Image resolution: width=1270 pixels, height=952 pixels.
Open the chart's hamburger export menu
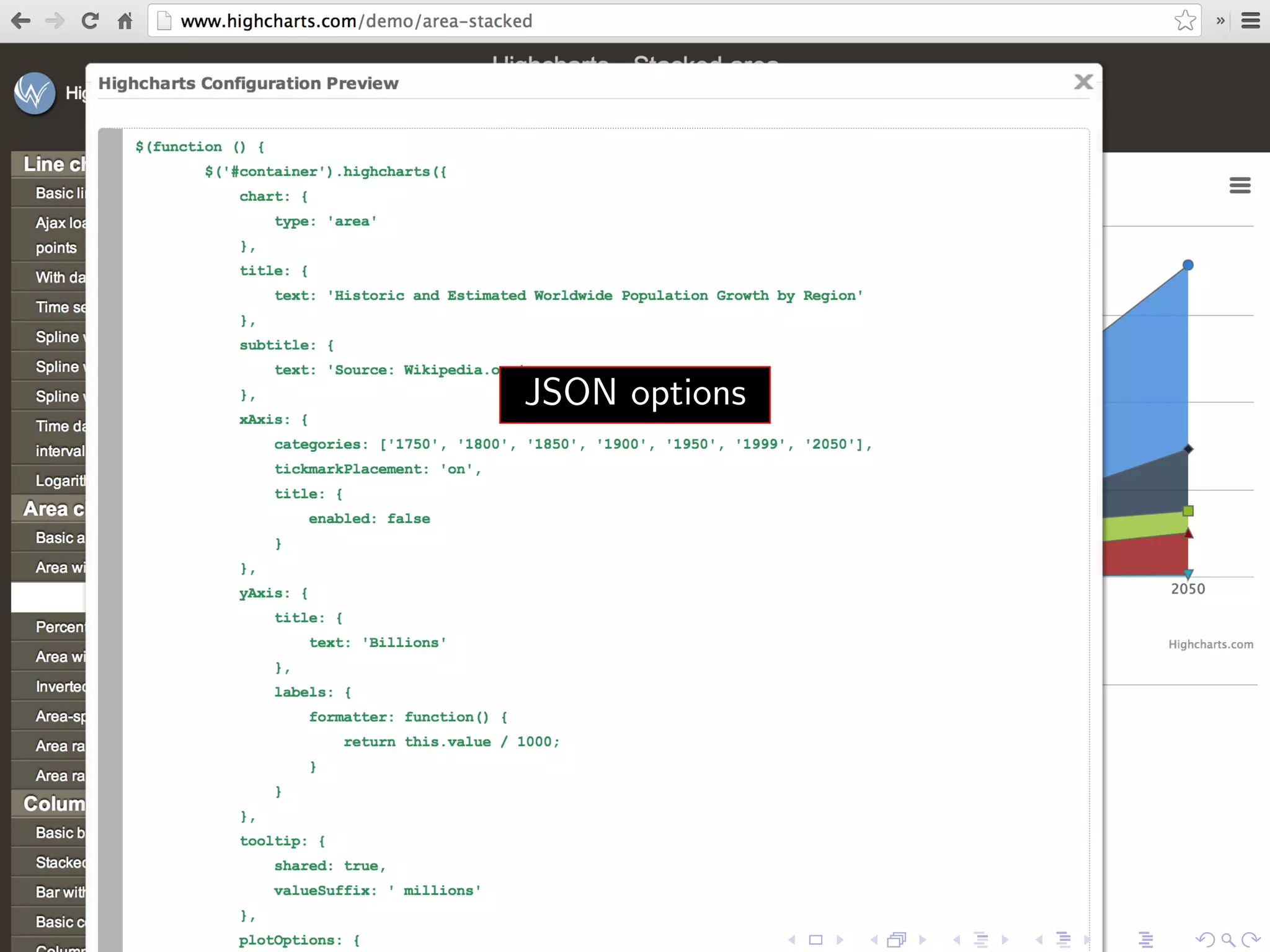[x=1240, y=185]
